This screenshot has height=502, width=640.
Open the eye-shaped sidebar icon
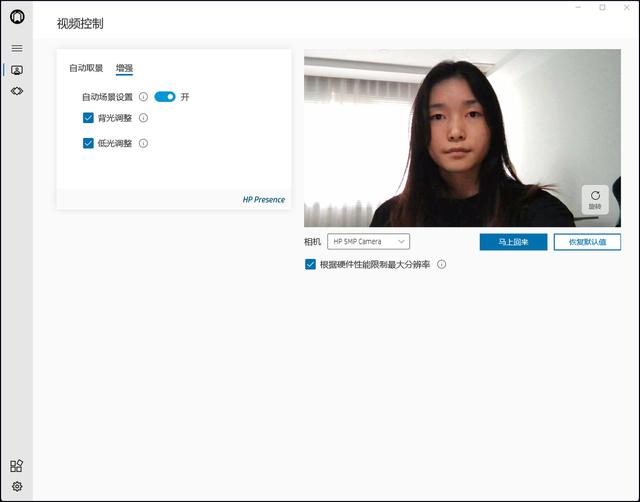(x=17, y=91)
